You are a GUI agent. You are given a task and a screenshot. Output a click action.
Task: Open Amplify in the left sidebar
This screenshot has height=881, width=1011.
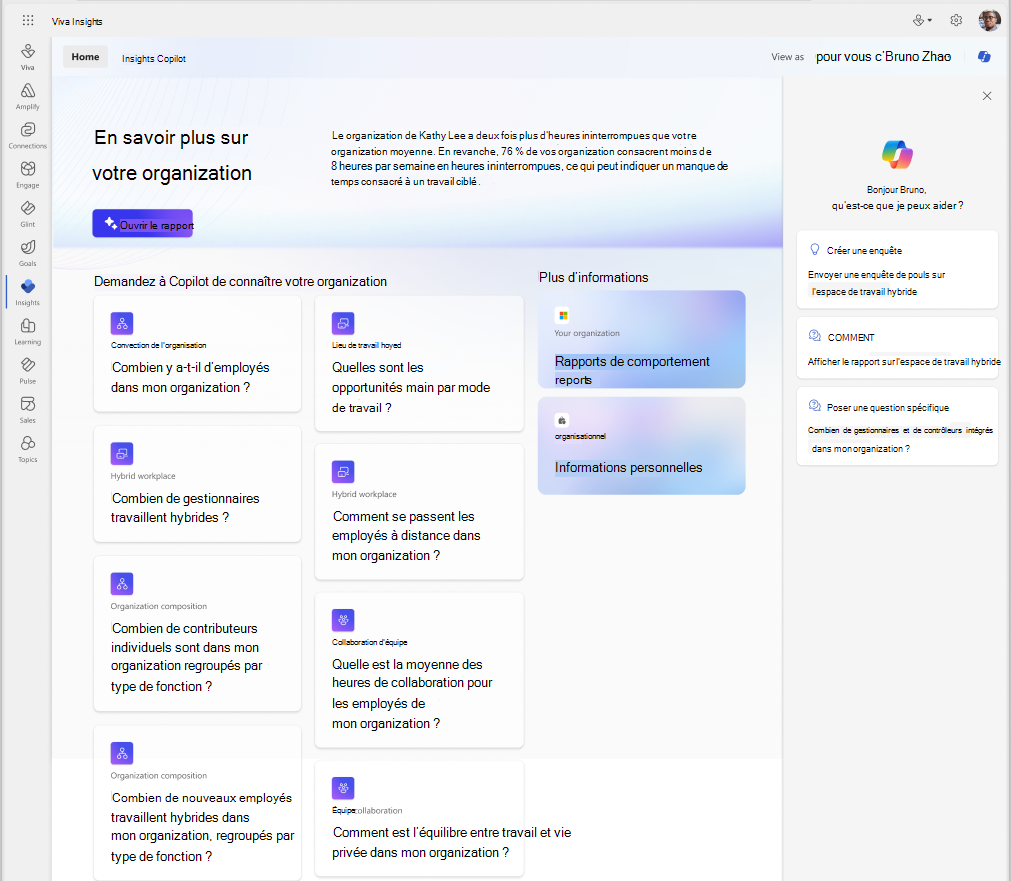pos(28,96)
